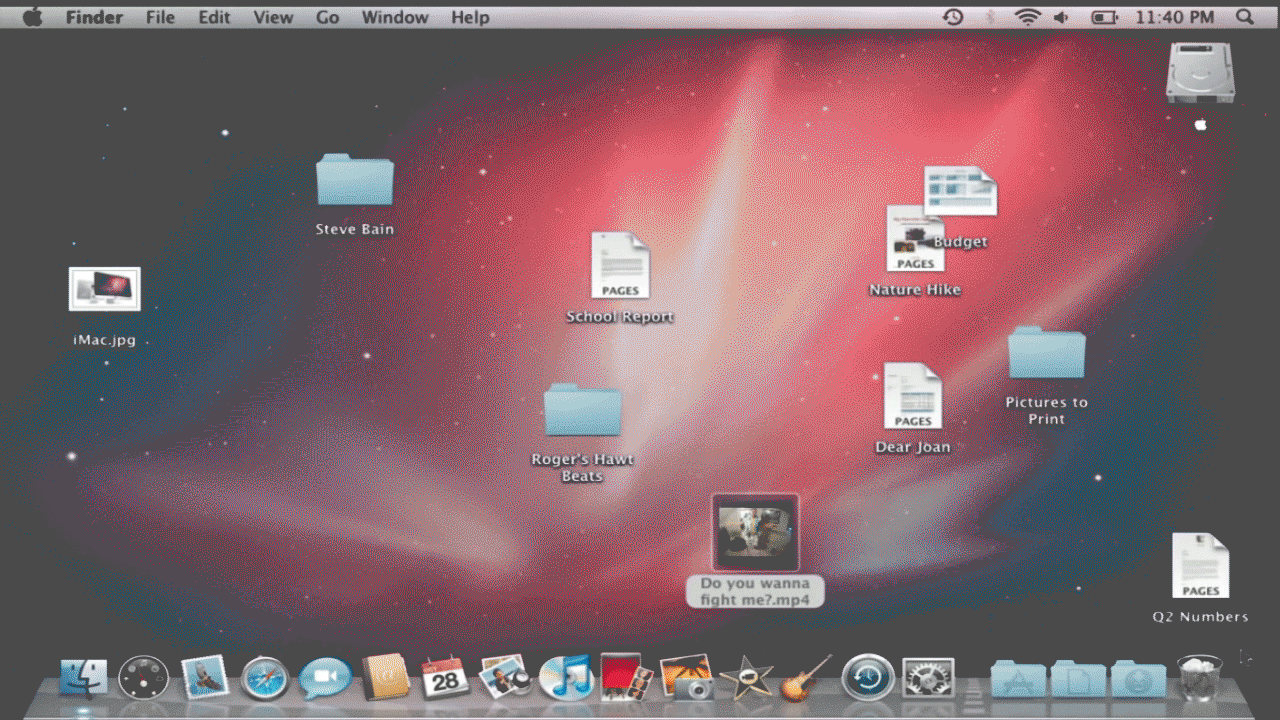Launch iTunes from the Dock
Screen dimensions: 1280x720
click(565, 676)
